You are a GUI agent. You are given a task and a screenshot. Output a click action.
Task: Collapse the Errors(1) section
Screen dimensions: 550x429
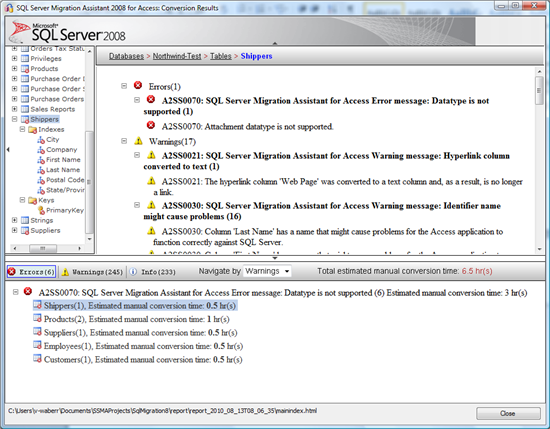(124, 86)
